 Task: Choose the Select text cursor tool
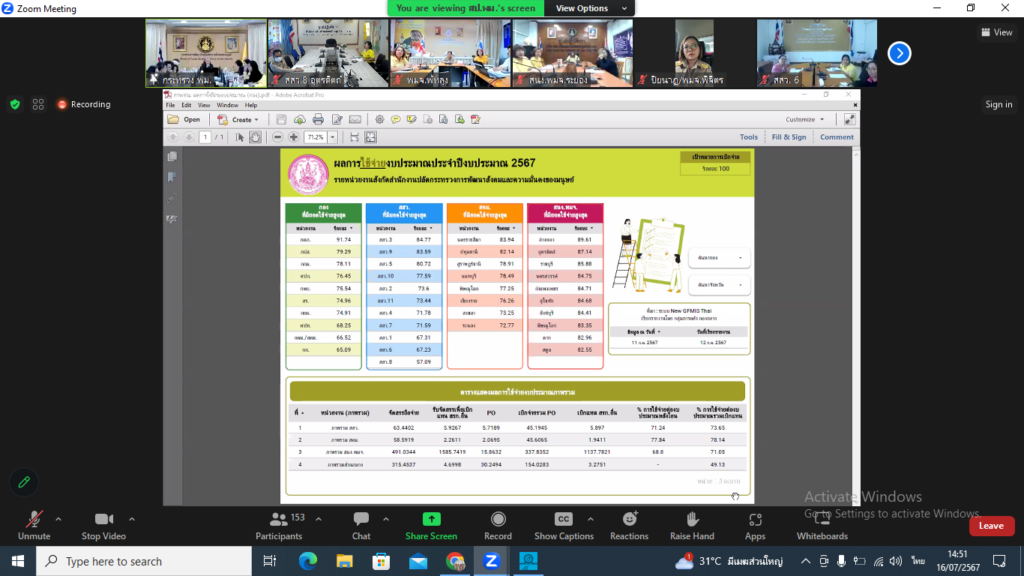(x=239, y=137)
